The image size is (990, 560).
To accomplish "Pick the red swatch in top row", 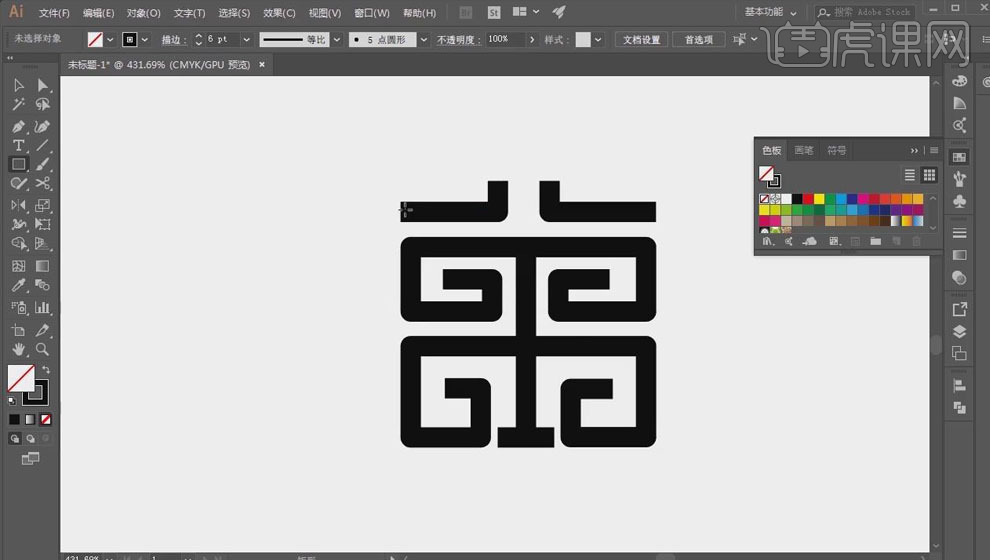I will coord(808,199).
